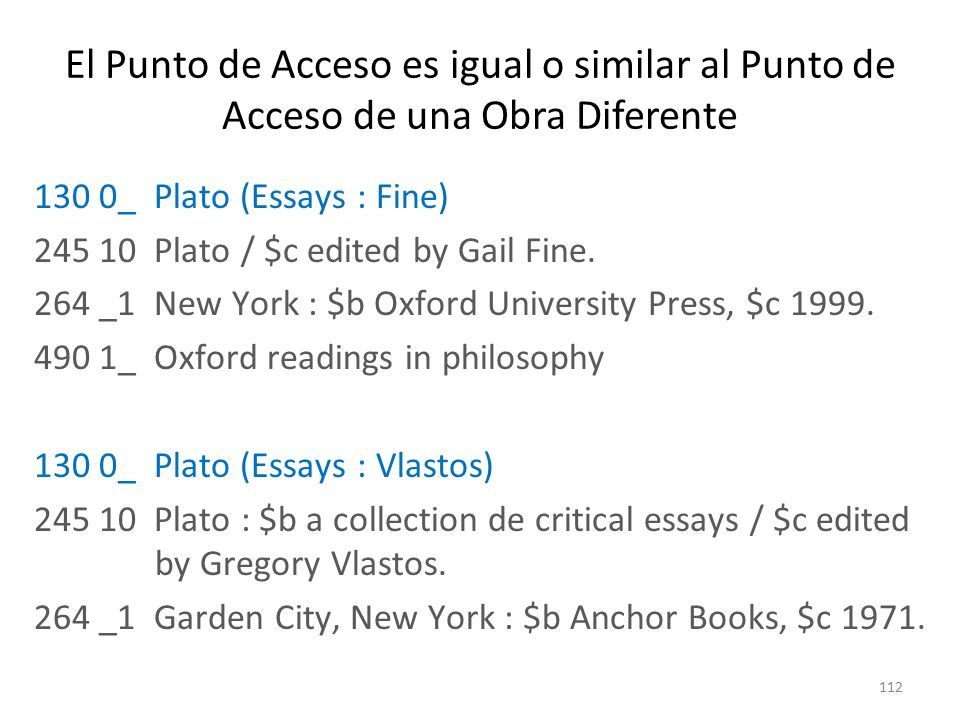
Task: Select the blue line 'Plato (Essays : Fine)'
Action: tap(301, 197)
